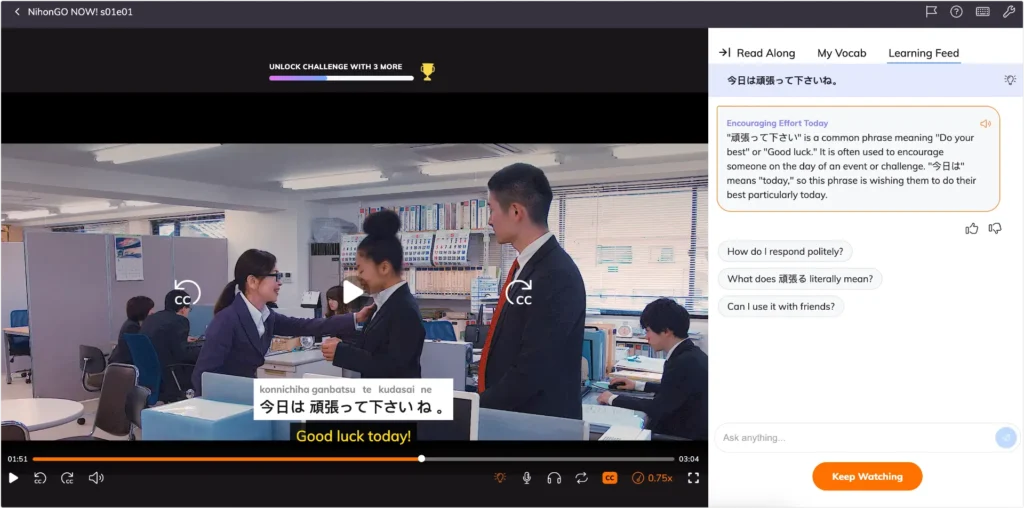This screenshot has width=1024, height=508.
Task: Click the Keep Watching button
Action: (x=867, y=477)
